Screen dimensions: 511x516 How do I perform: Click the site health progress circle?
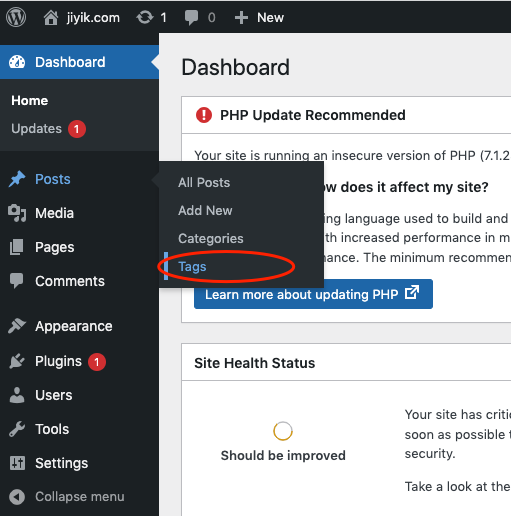pyautogui.click(x=283, y=431)
